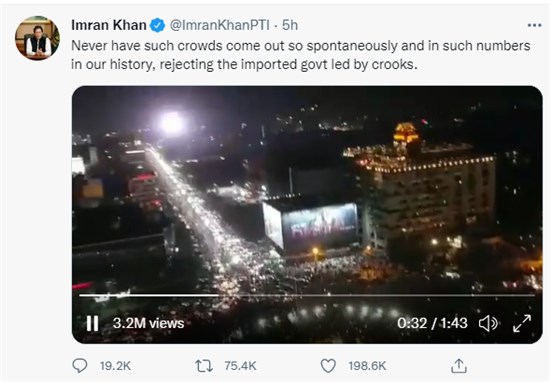Click the Imran Khan display name
Image resolution: width=550 pixels, height=382 pixels.
click(x=109, y=25)
